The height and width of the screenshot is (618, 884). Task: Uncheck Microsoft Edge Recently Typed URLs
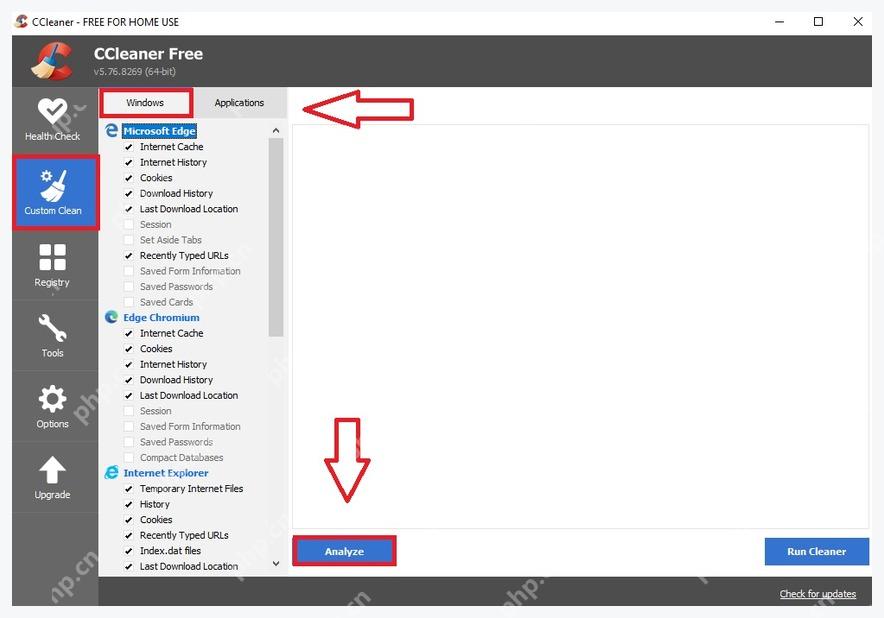pyautogui.click(x=129, y=255)
